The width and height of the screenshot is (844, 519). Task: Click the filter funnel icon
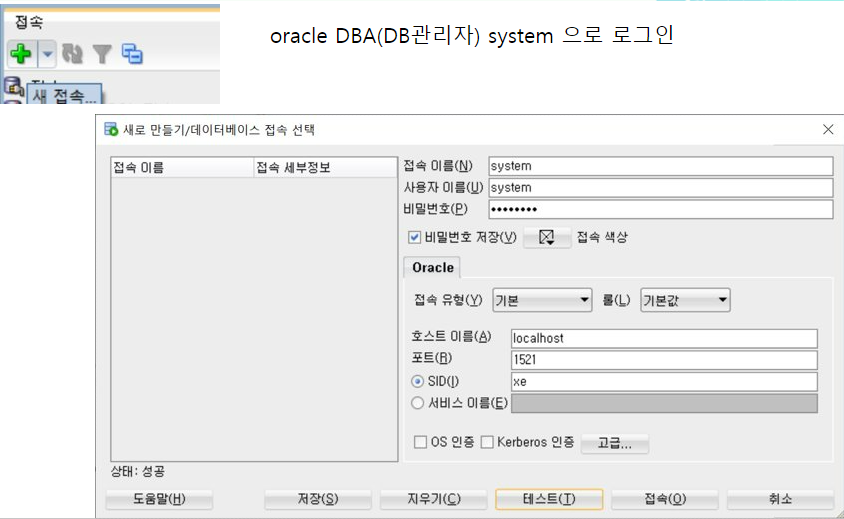point(102,54)
